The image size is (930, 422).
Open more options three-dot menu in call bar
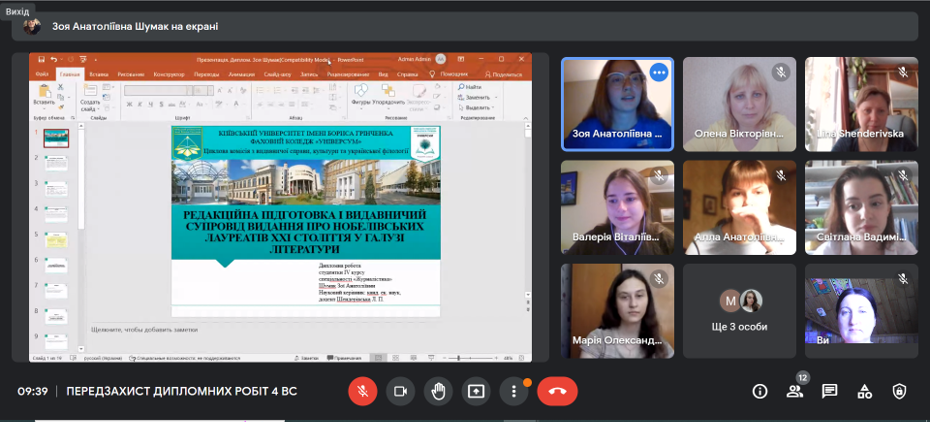tap(514, 391)
